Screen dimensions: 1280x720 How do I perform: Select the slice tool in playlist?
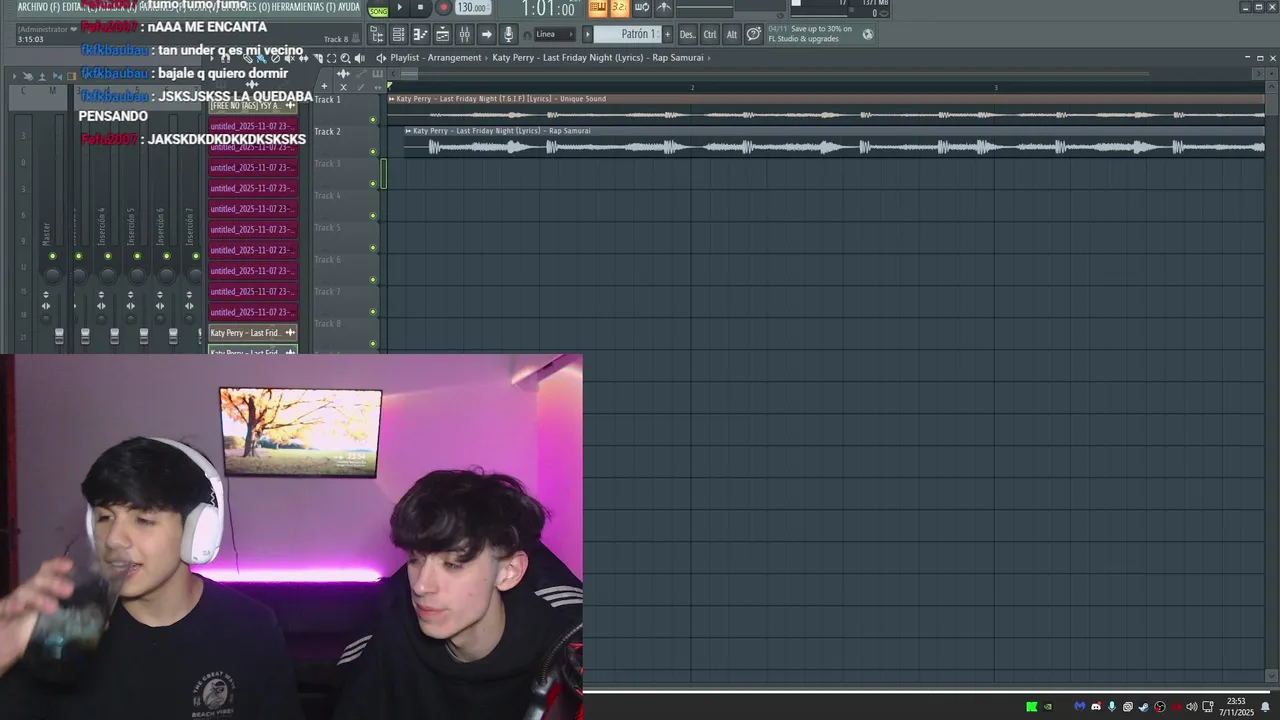[x=318, y=58]
